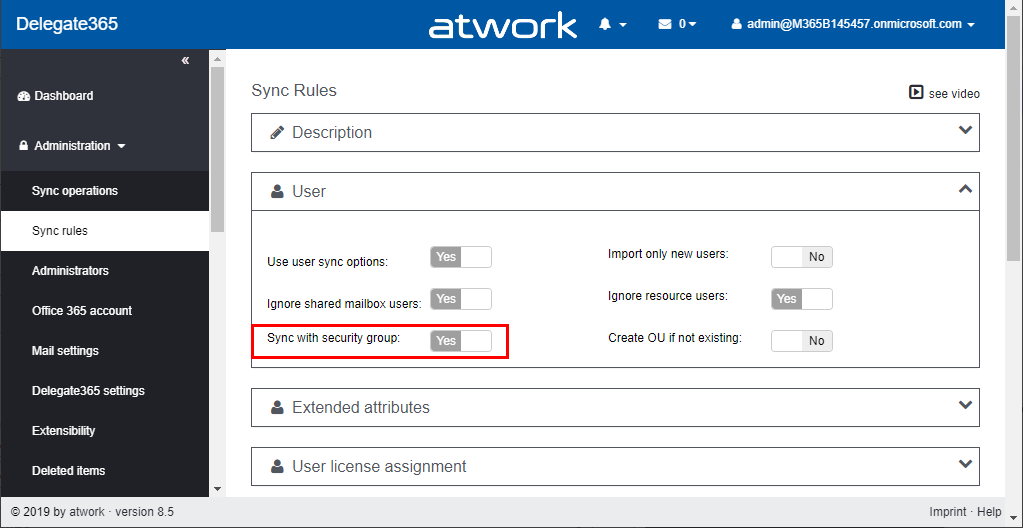Open Administrators menu item
1023x528 pixels.
click(x=105, y=271)
